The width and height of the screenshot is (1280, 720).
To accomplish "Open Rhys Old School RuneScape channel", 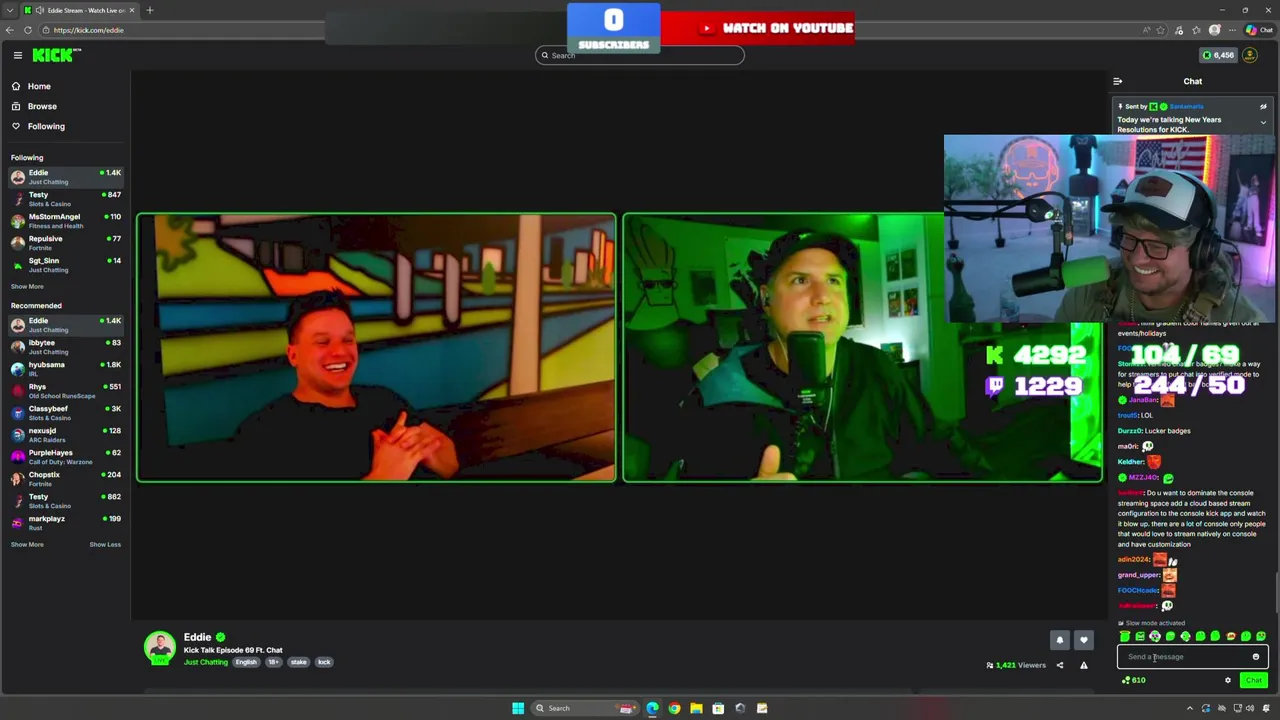I will pos(65,391).
